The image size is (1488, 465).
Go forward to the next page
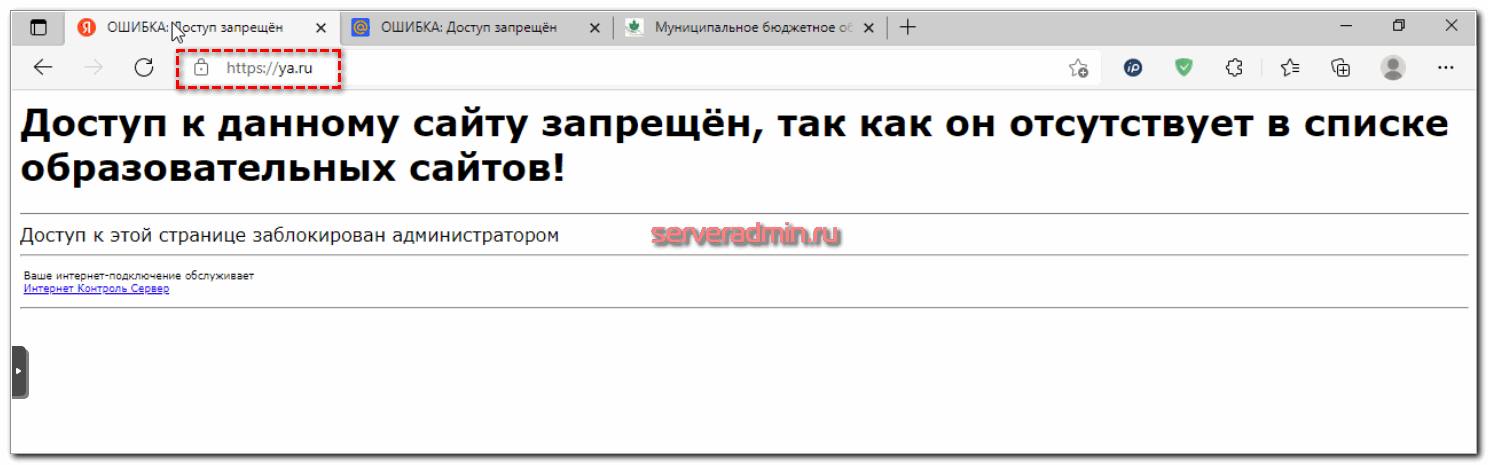(94, 68)
